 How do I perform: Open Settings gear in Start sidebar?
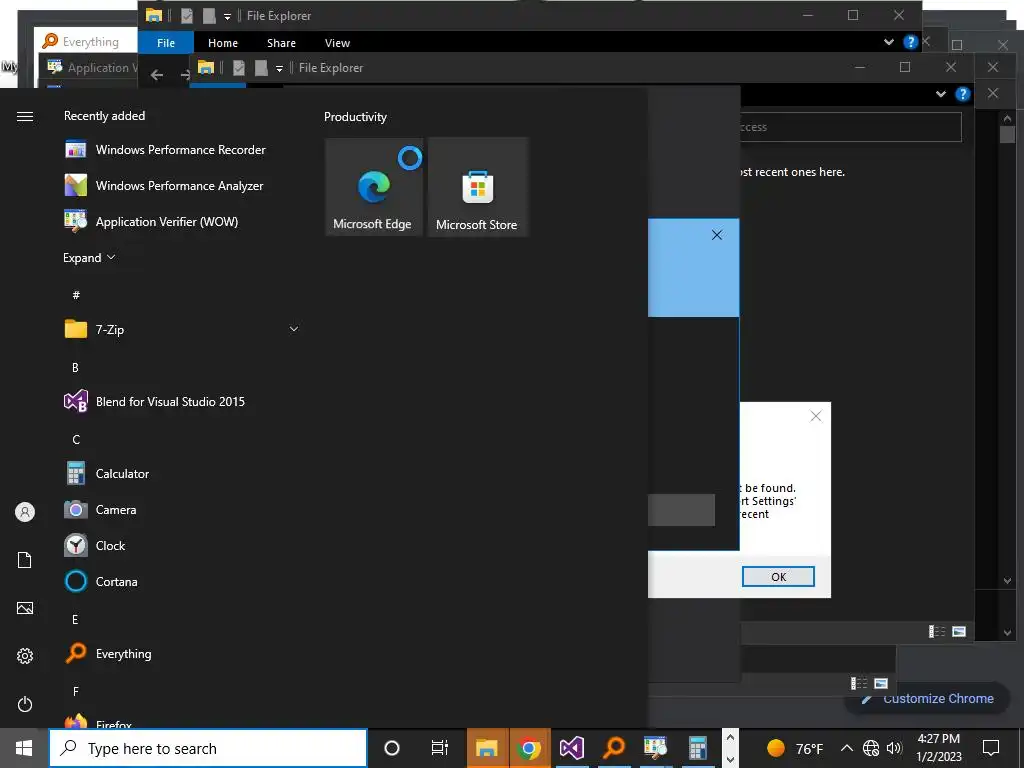pyautogui.click(x=25, y=656)
